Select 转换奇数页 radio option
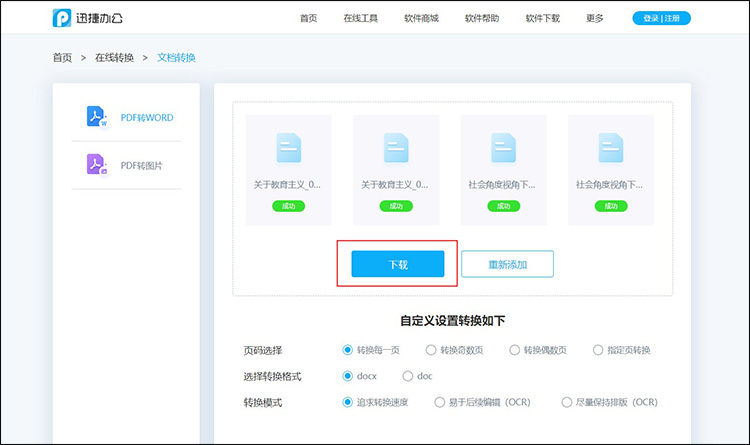 click(431, 350)
